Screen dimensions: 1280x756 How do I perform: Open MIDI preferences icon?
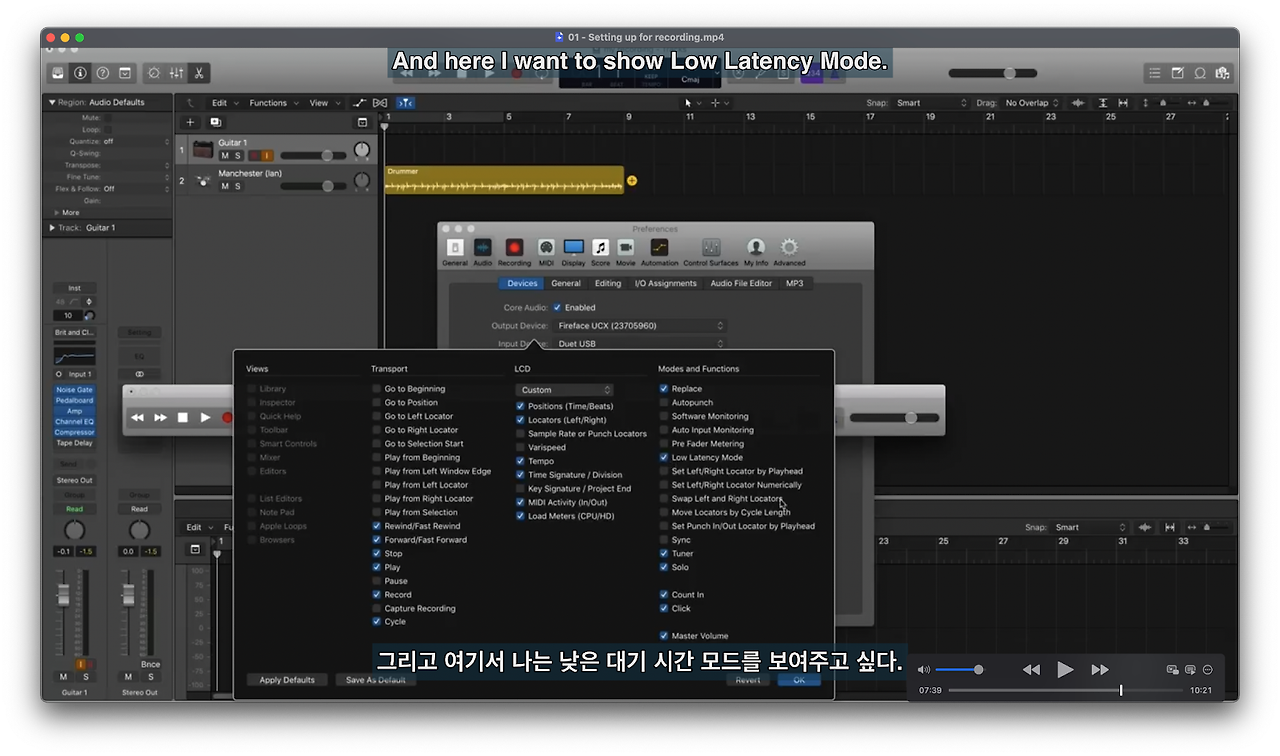[x=546, y=251]
